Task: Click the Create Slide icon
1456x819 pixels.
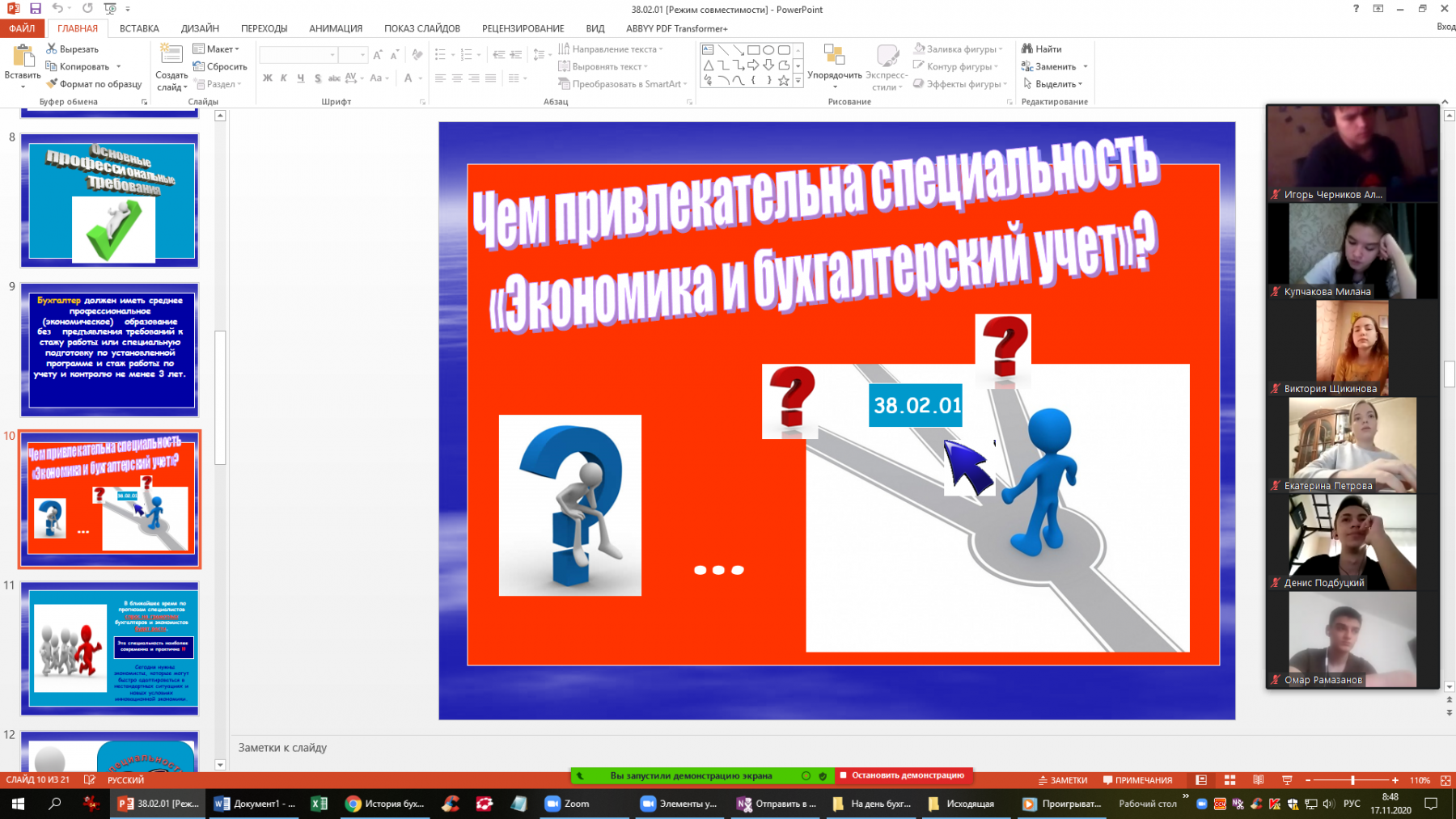Action: tap(171, 55)
